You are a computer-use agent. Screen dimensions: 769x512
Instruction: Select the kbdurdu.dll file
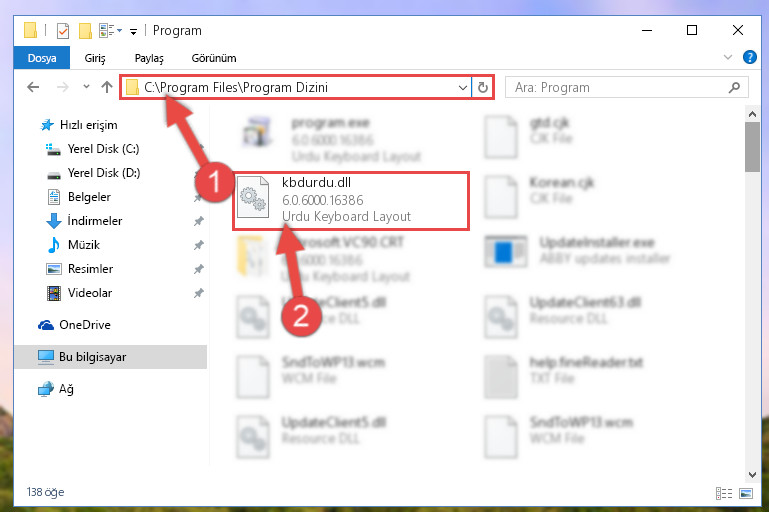351,201
